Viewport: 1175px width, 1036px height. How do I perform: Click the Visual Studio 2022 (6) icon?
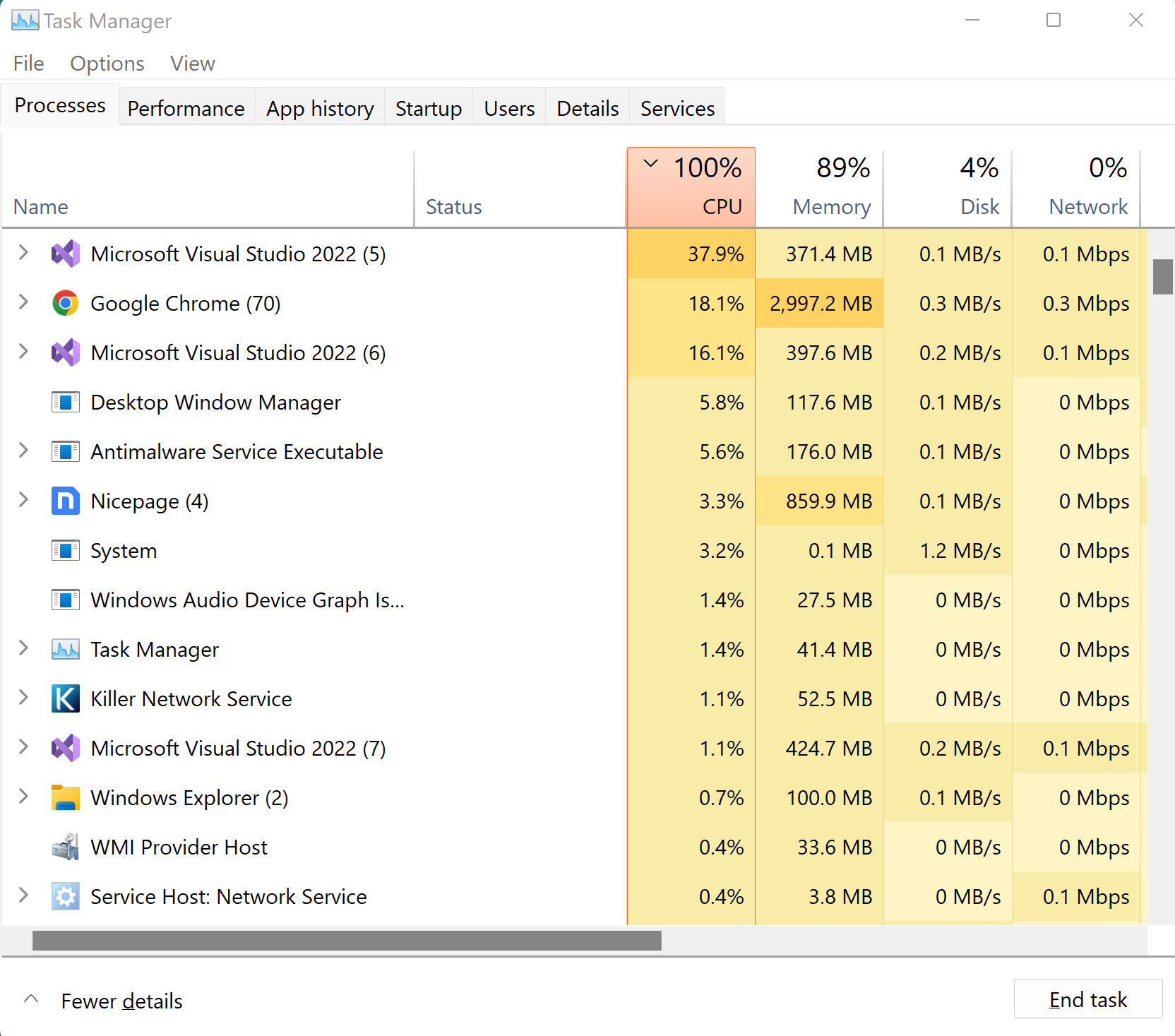[66, 352]
